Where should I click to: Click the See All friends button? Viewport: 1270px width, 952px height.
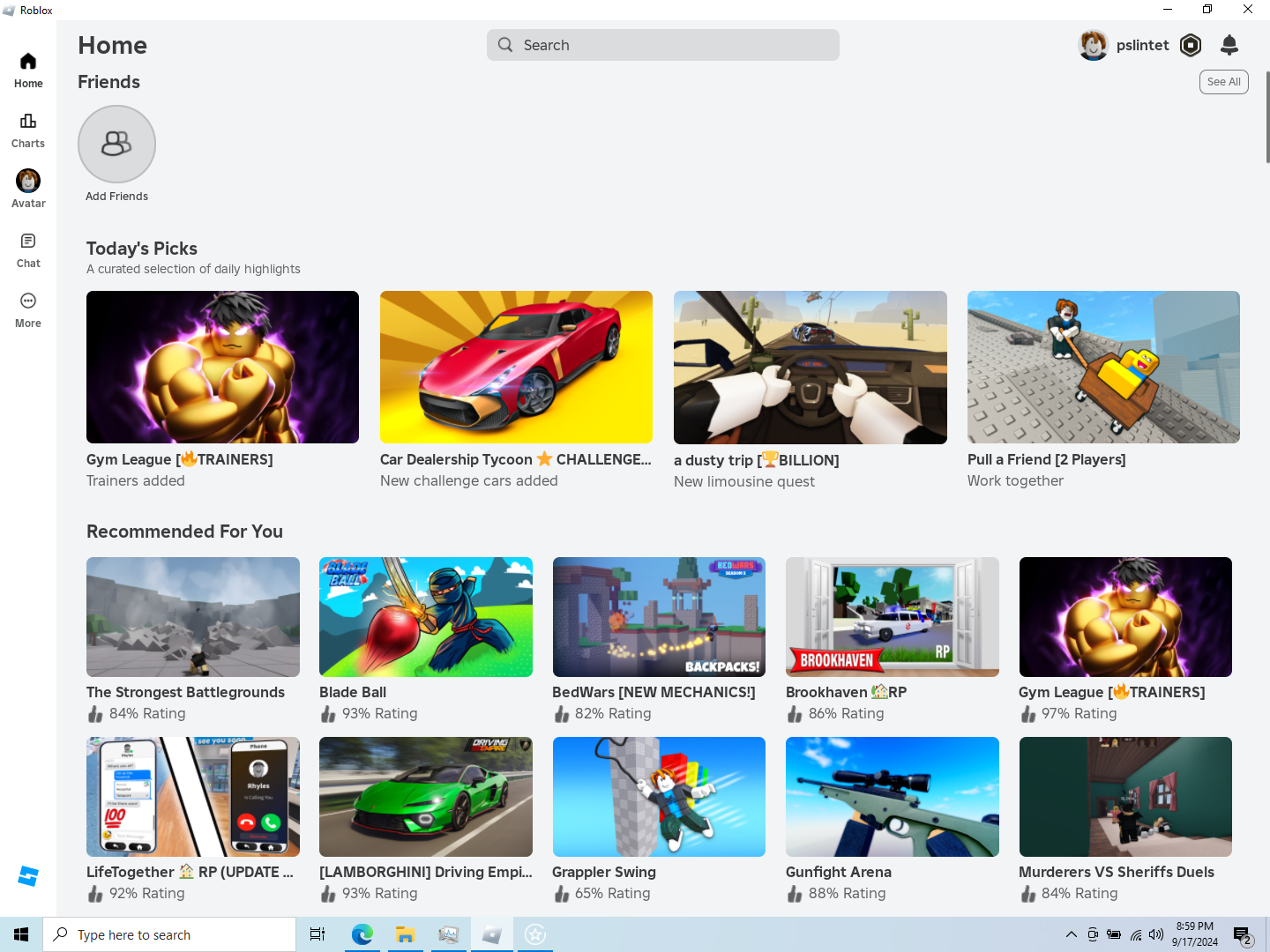coord(1223,82)
